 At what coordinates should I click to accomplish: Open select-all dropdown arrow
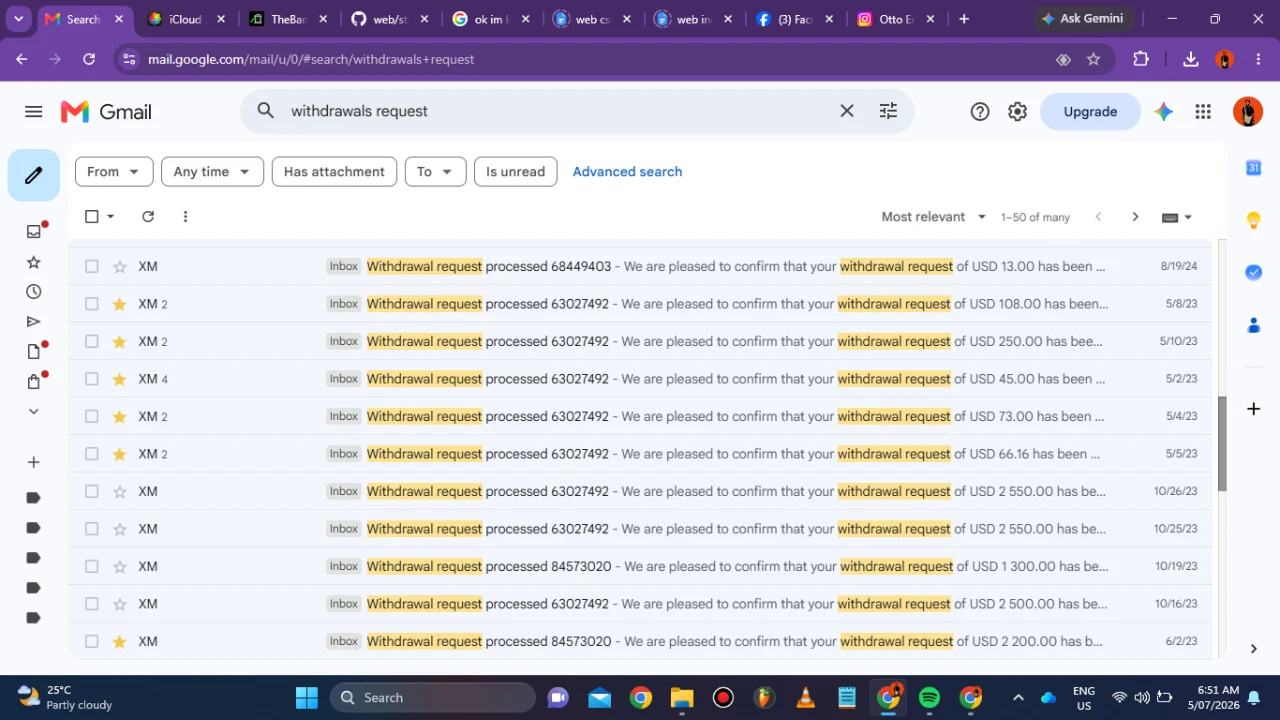pyautogui.click(x=111, y=216)
